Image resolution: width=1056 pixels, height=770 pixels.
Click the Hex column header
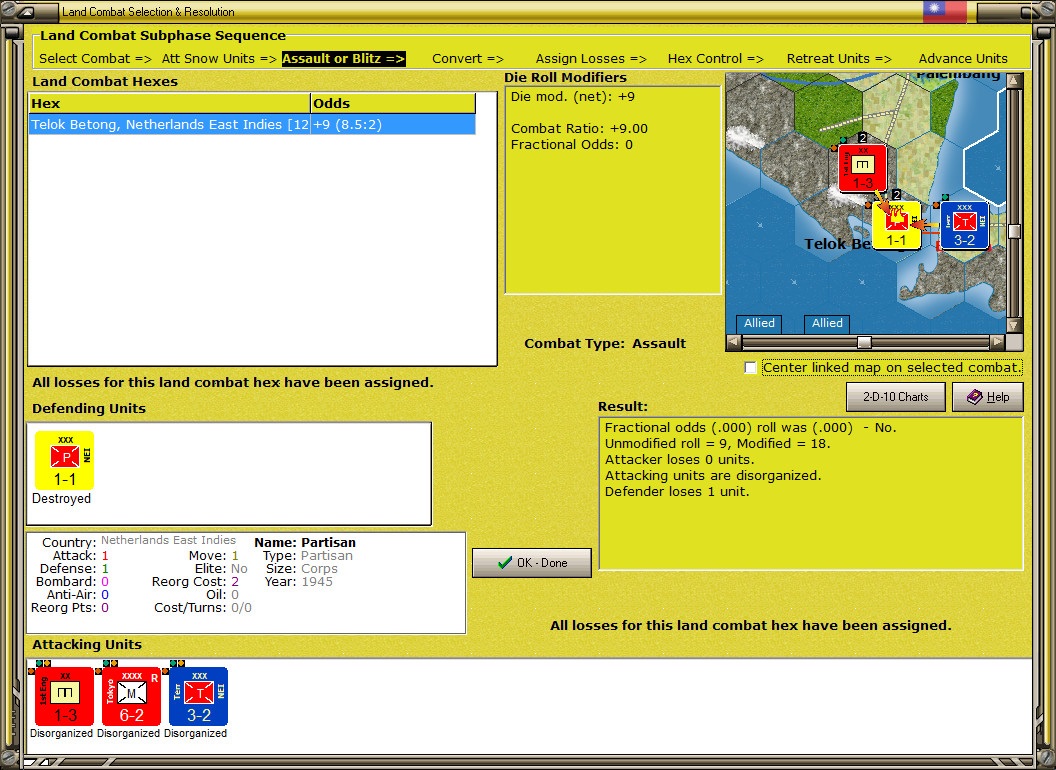169,104
